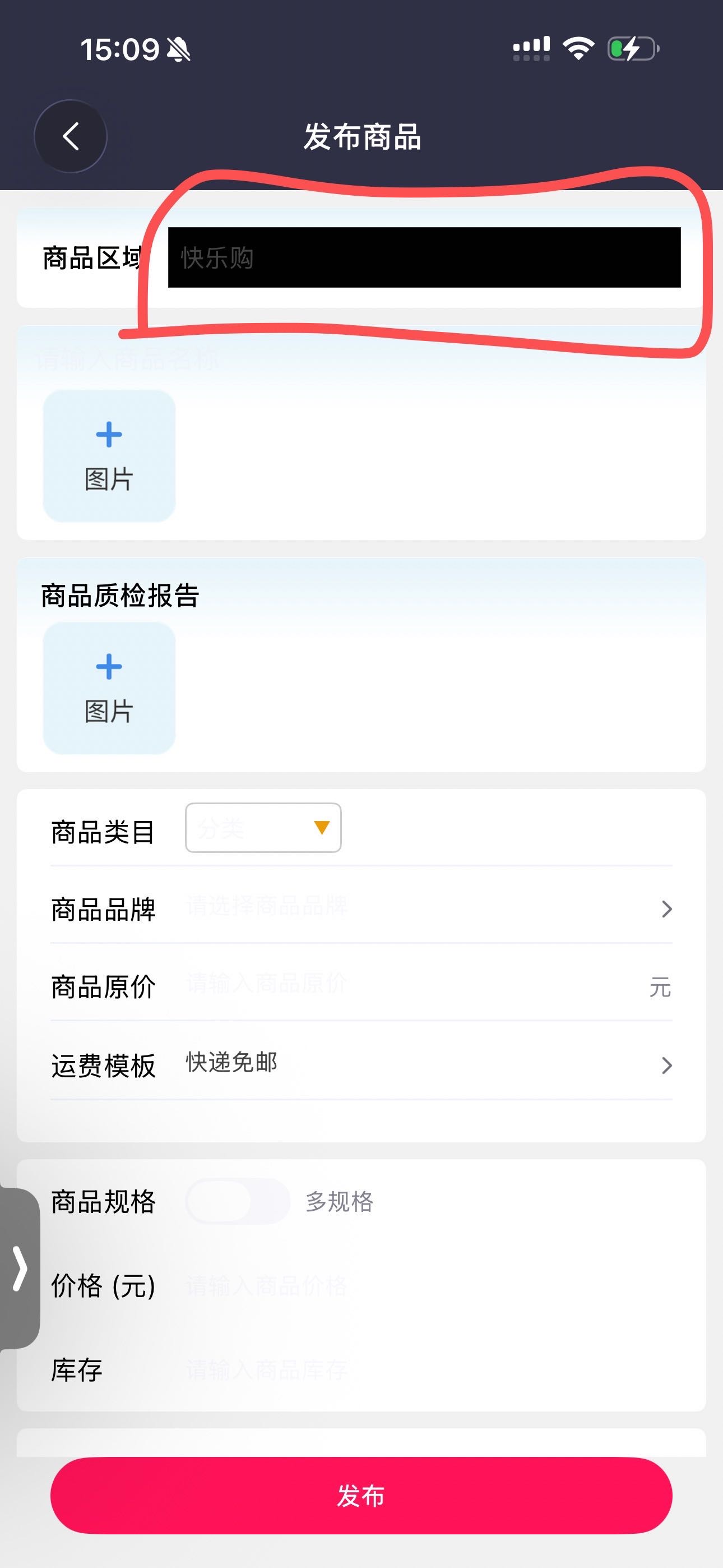Tap the 发布商品 page title
Screen dimensions: 723x1568
[362, 136]
